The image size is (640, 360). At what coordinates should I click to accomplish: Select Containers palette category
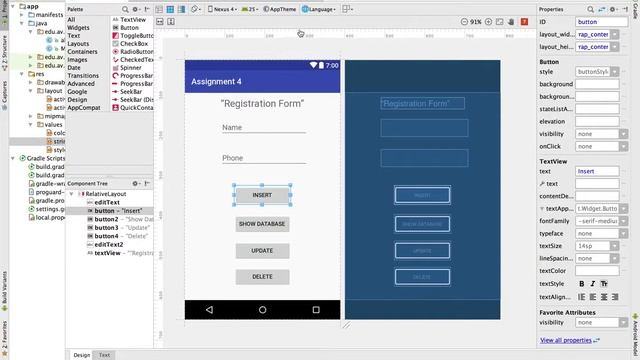point(82,52)
